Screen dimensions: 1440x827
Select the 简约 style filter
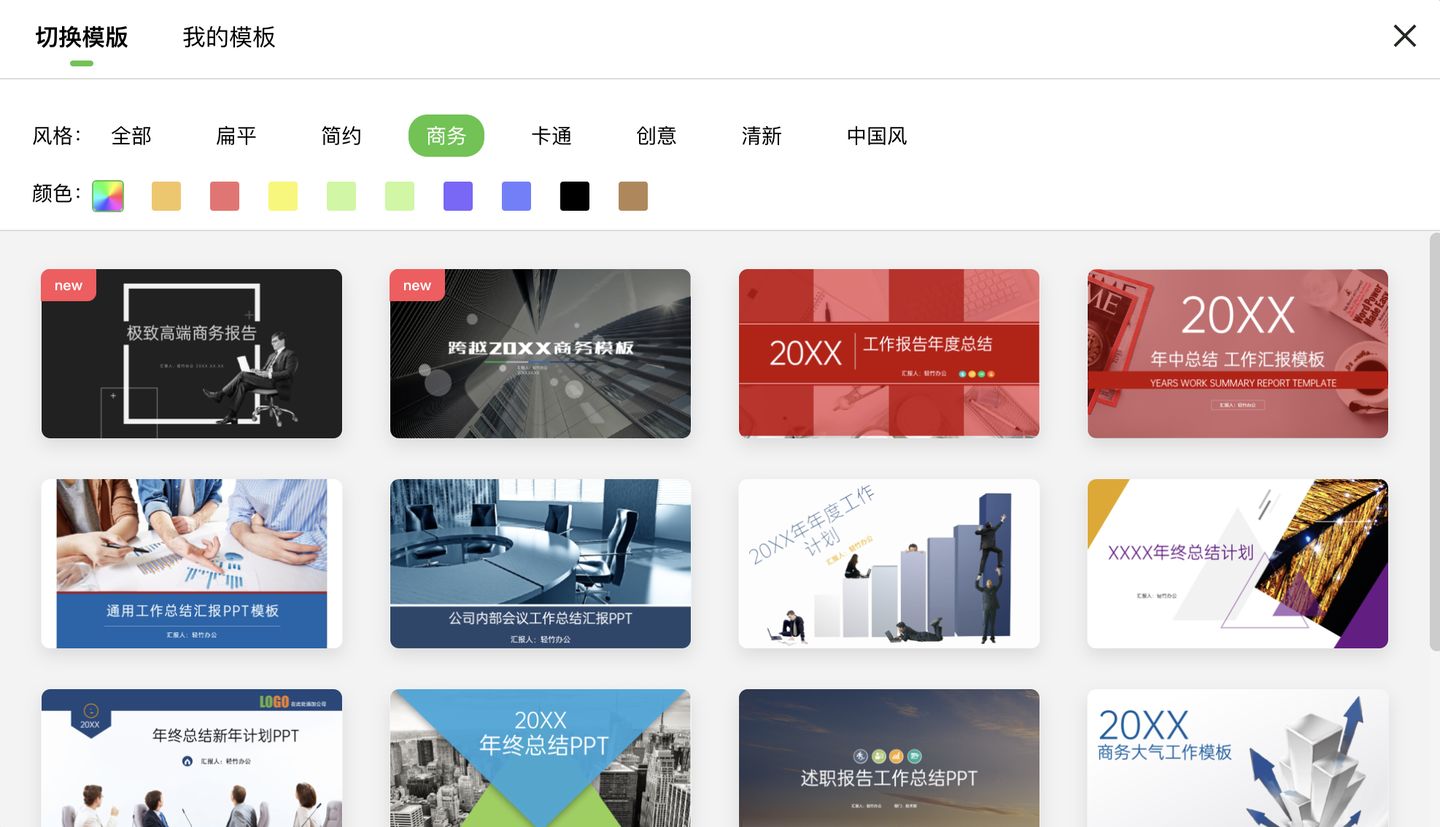pos(341,136)
